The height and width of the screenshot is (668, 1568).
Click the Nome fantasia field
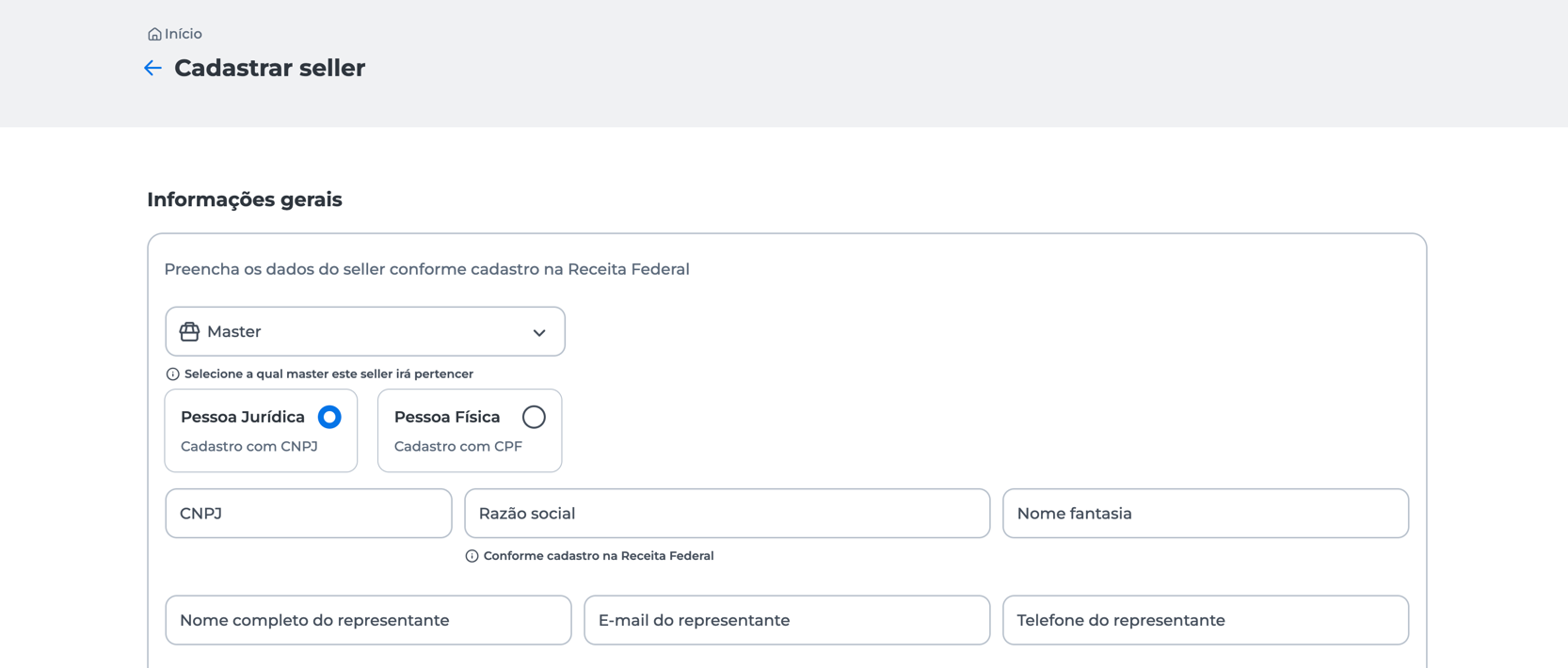[1205, 514]
